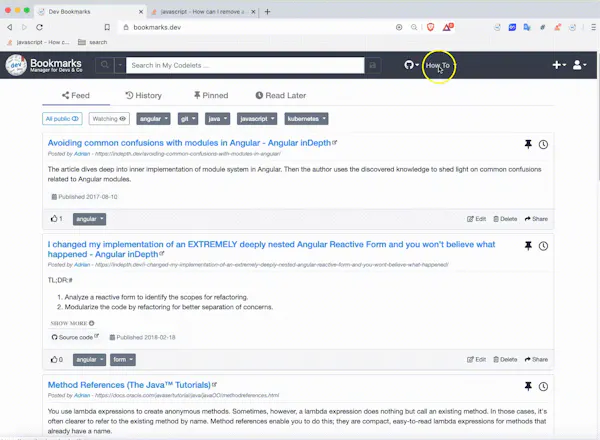600x440 pixels.
Task: Expand SHOW MORE on the Reactive Form bookmark
Action: click(x=72, y=323)
